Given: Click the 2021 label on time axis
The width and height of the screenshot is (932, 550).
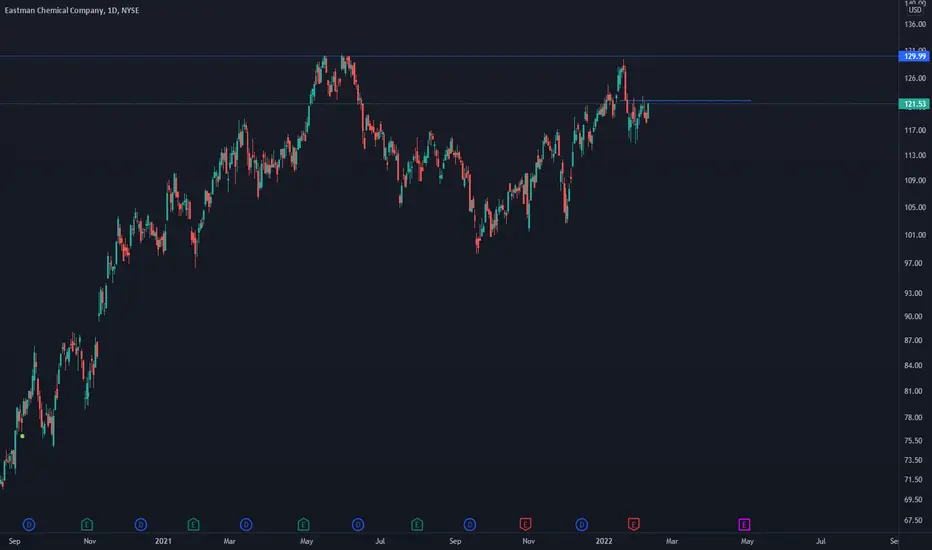Looking at the screenshot, I should click(x=163, y=541).
